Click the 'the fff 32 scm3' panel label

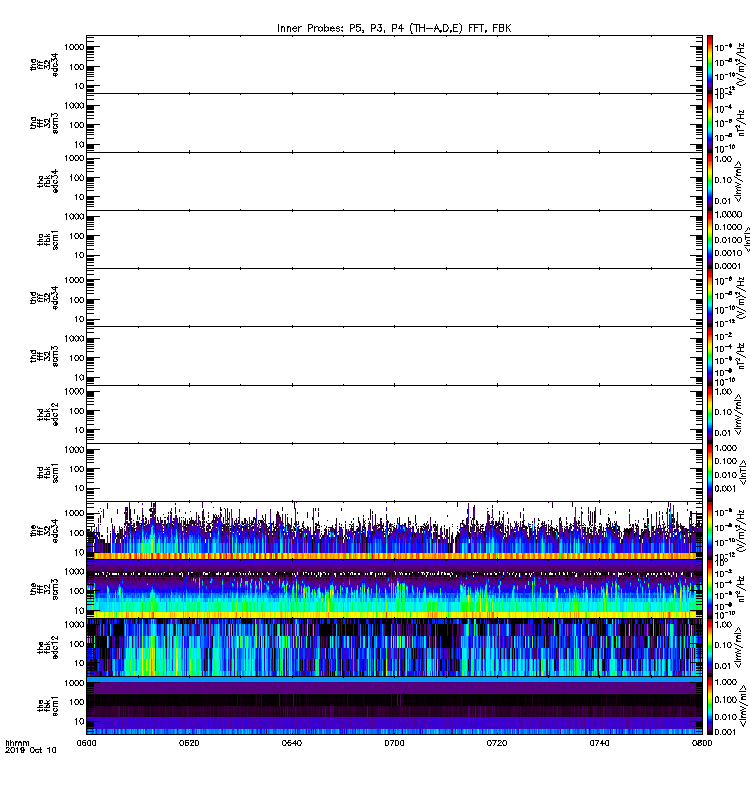44,589
